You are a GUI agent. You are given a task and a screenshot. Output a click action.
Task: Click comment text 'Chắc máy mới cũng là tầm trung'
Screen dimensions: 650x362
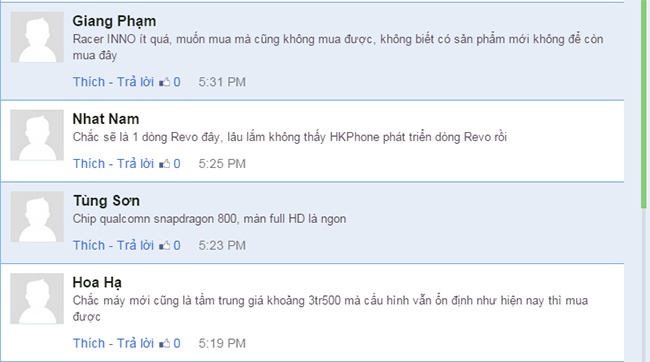(330, 308)
